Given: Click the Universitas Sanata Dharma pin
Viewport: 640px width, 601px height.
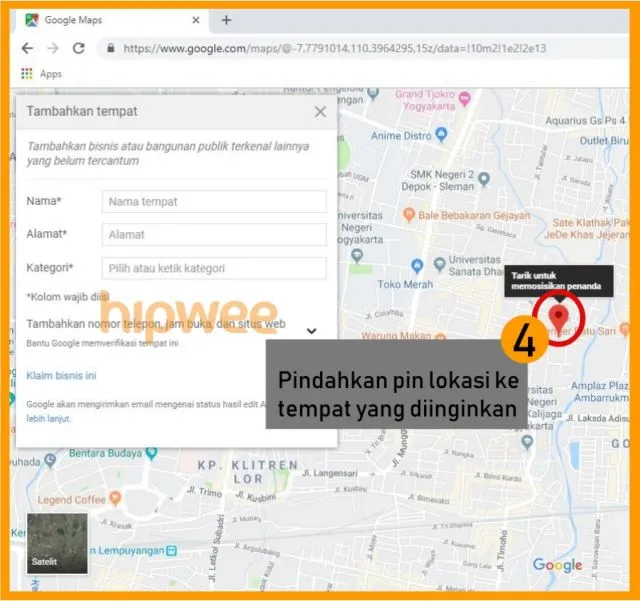Looking at the screenshot, I should point(440,265).
